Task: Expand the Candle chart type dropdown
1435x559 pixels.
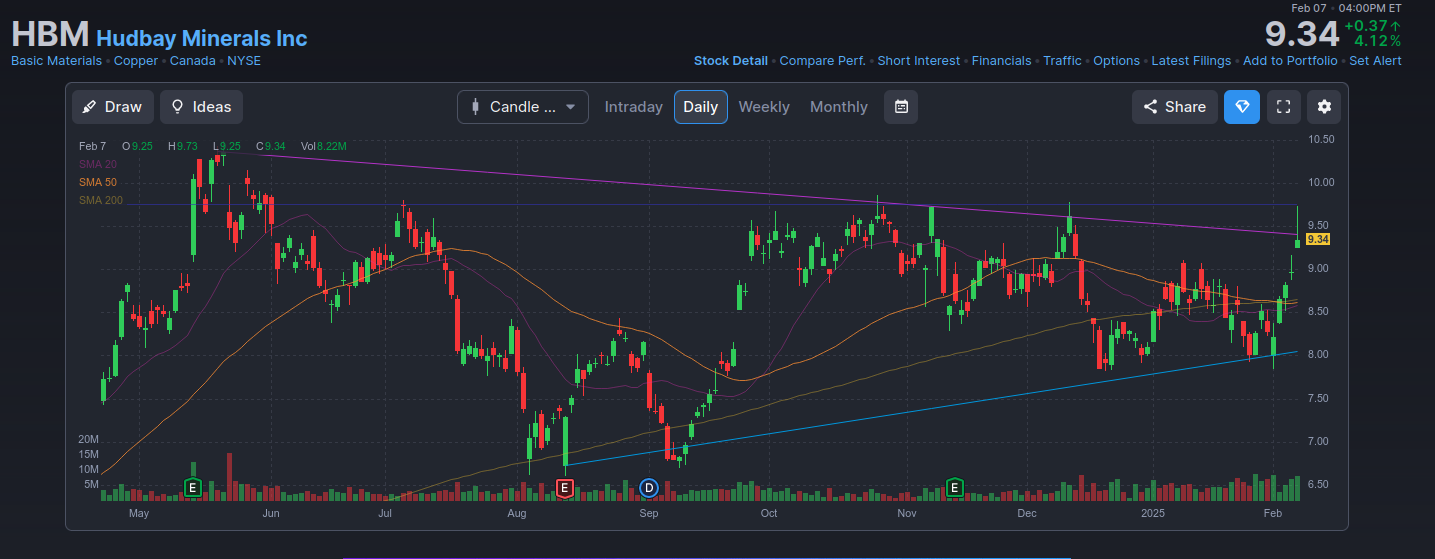Action: [x=522, y=107]
